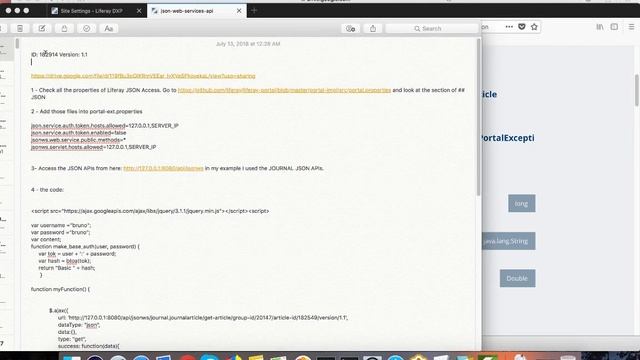
Task: Click the 'Double' parameter type button
Action: pos(518,278)
